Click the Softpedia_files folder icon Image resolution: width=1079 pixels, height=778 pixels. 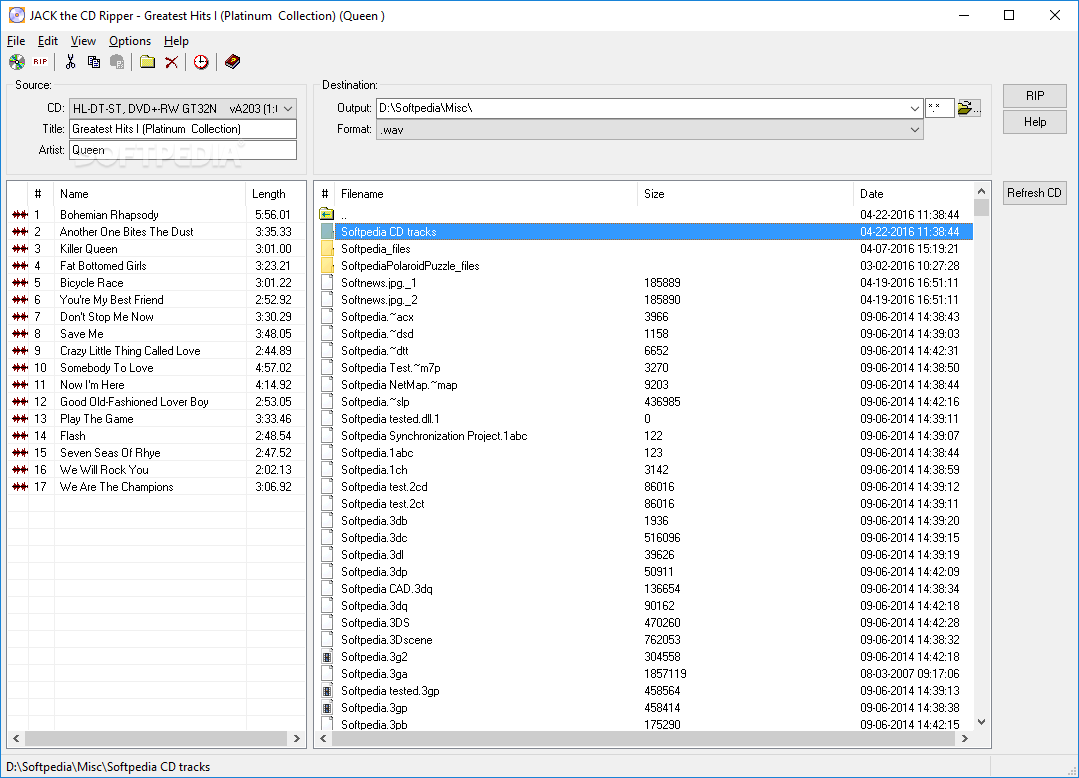(x=327, y=248)
